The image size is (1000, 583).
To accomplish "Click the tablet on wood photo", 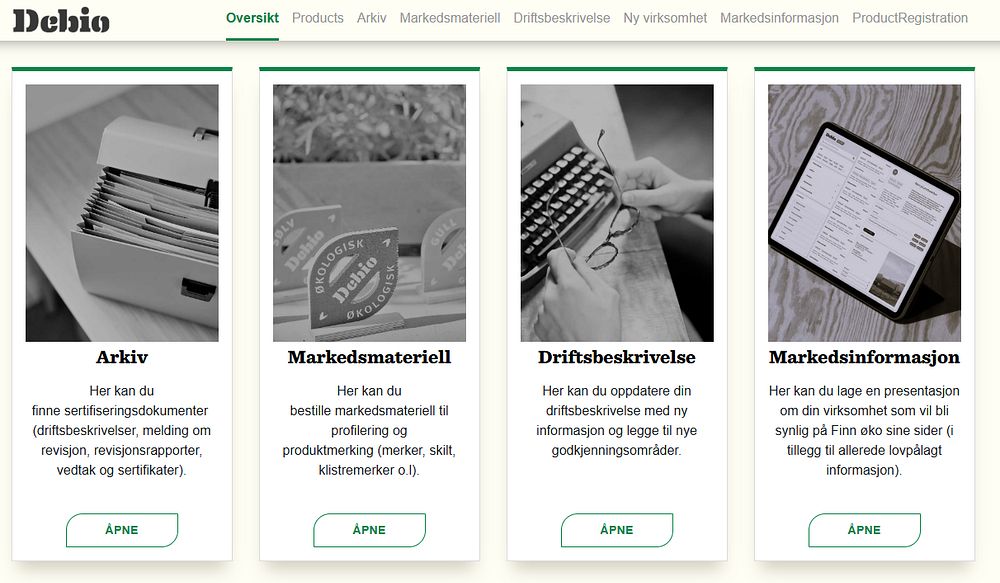I will click(864, 213).
